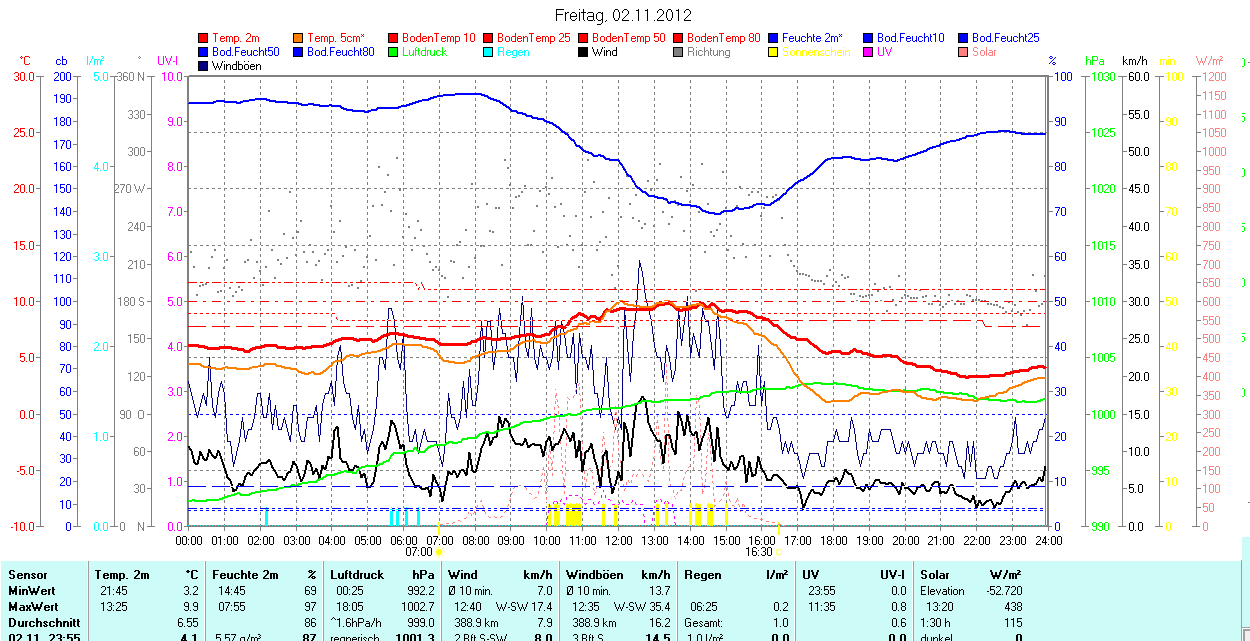Click the 'Solar' column header in table
The height and width of the screenshot is (641, 1250).
click(935, 575)
